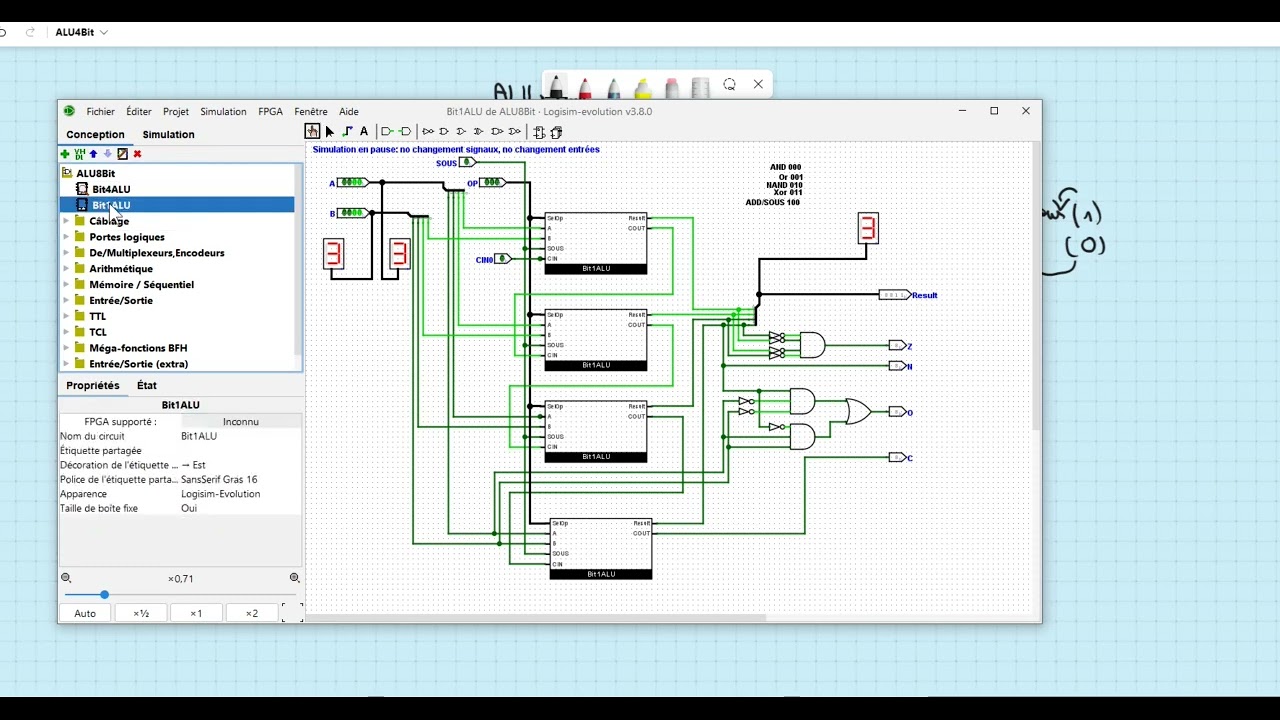The height and width of the screenshot is (720, 1280).
Task: Select Bit4ALU circuit in project tree
Action: click(111, 189)
